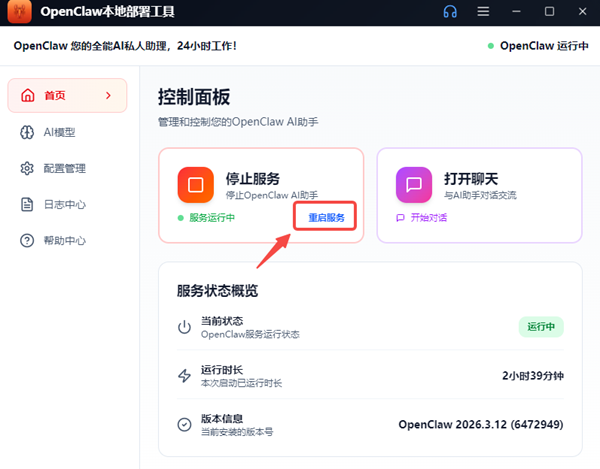The width and height of the screenshot is (600, 469).
Task: Click the gear icon for 配置管理
Action: (27, 168)
